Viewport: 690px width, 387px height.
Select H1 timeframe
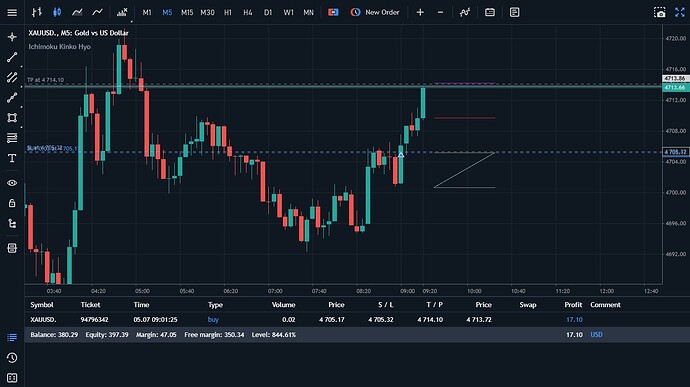228,13
